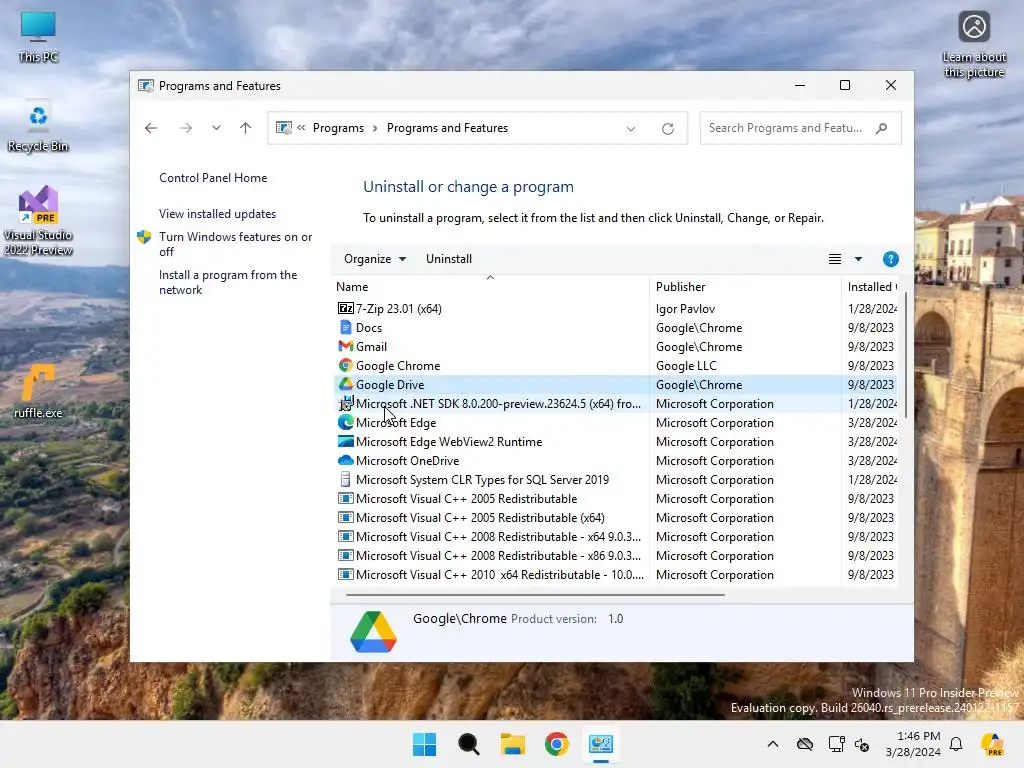Refresh the Programs and Features list

click(x=667, y=129)
